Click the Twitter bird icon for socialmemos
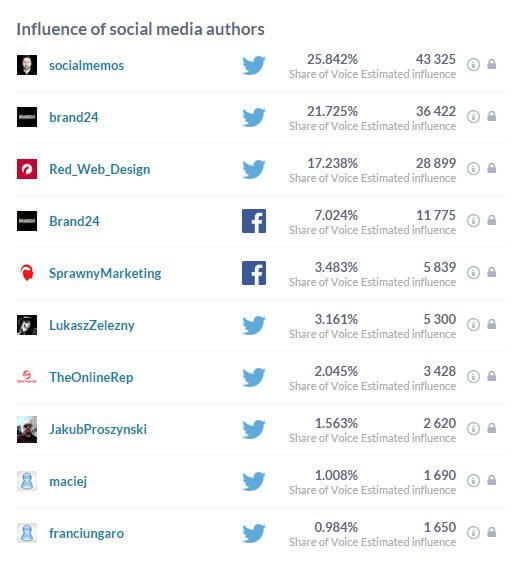This screenshot has width=515, height=566. tap(254, 65)
